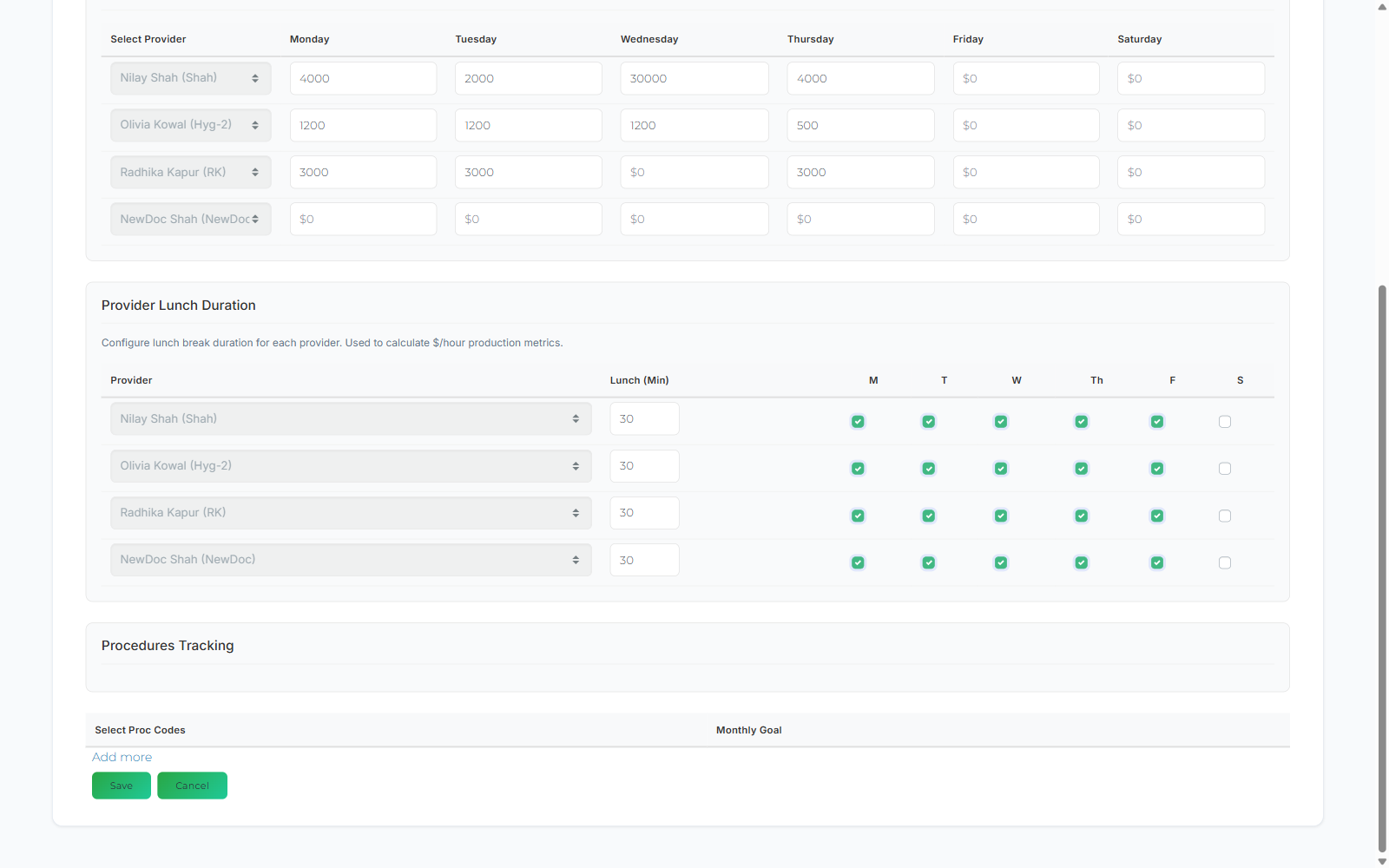Screen dimensions: 1389x868
Task: Uncheck Monday lunch for Olivia Kowal
Action: 858,469
